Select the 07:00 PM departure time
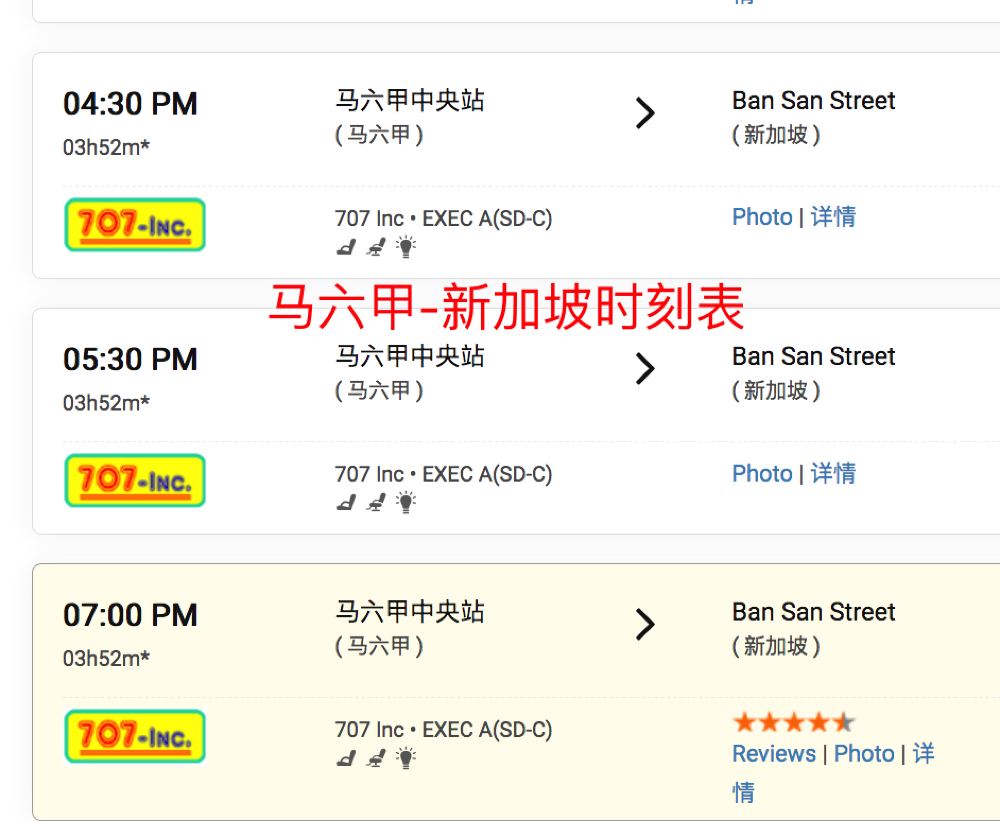 [130, 615]
